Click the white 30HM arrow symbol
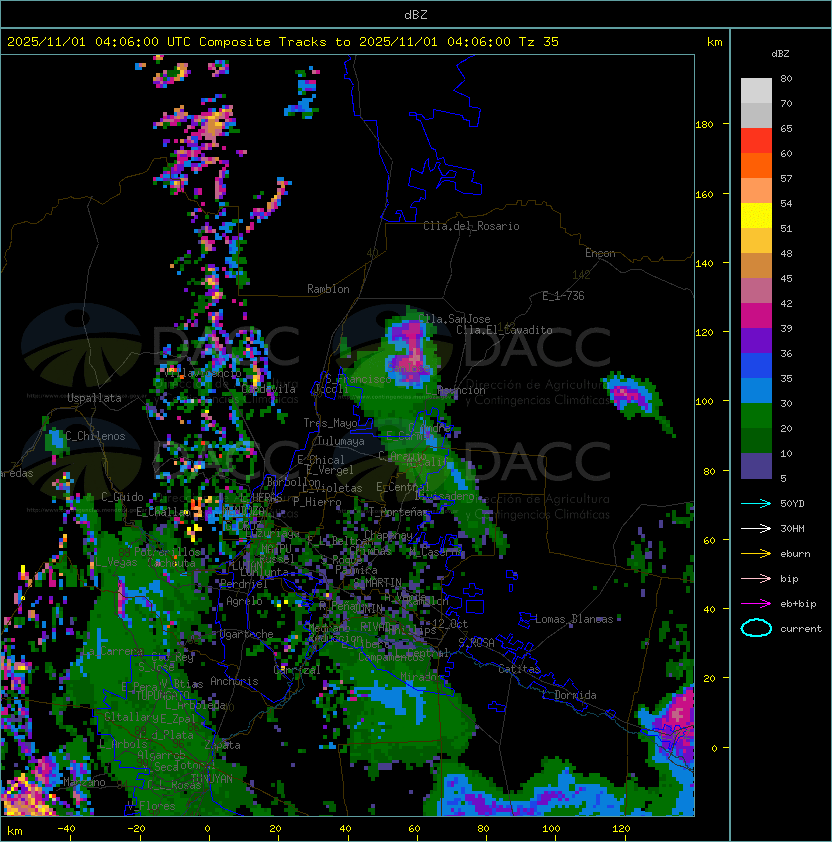The height and width of the screenshot is (842, 832). (756, 528)
